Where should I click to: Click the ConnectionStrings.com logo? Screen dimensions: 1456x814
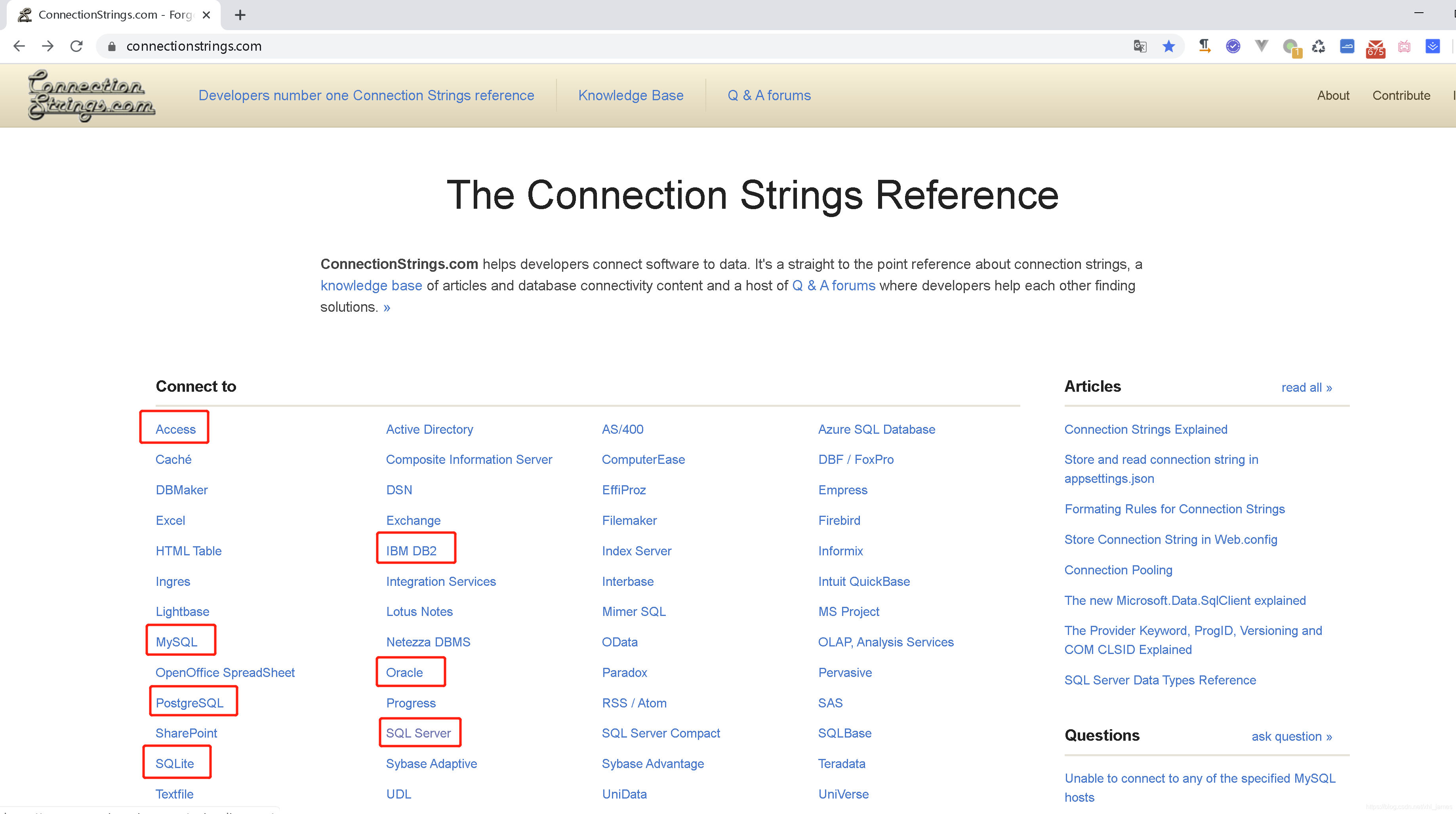tap(91, 95)
